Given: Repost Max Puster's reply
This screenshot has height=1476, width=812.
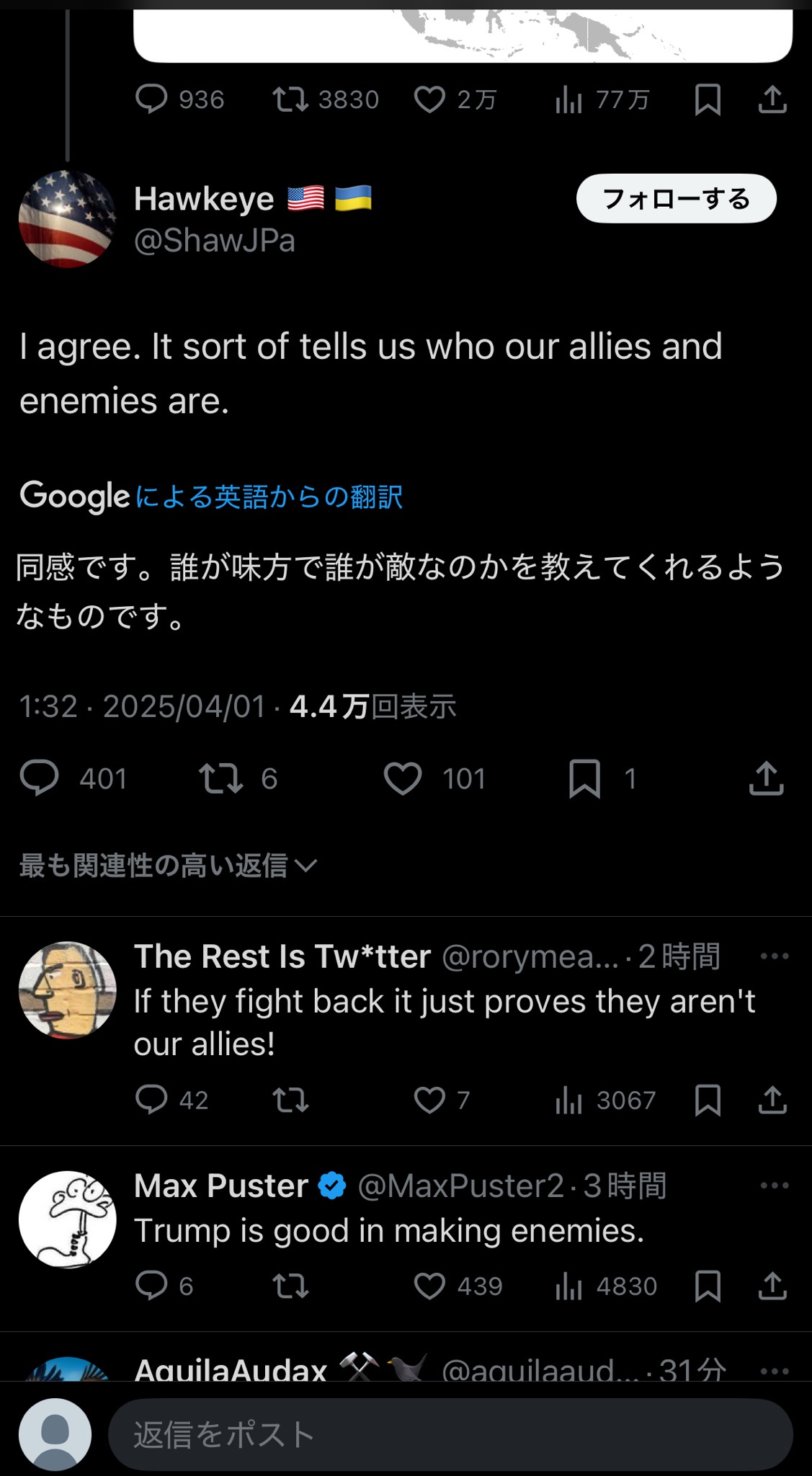Looking at the screenshot, I should click(290, 1286).
